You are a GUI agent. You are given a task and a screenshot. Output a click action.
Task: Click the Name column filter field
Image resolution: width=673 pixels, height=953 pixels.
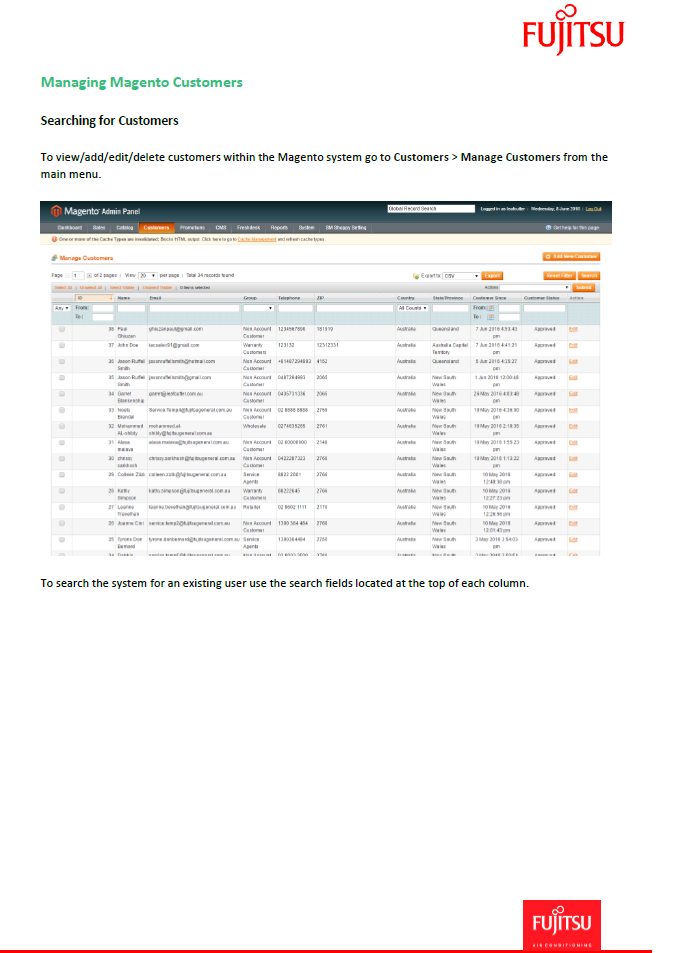coord(131,308)
